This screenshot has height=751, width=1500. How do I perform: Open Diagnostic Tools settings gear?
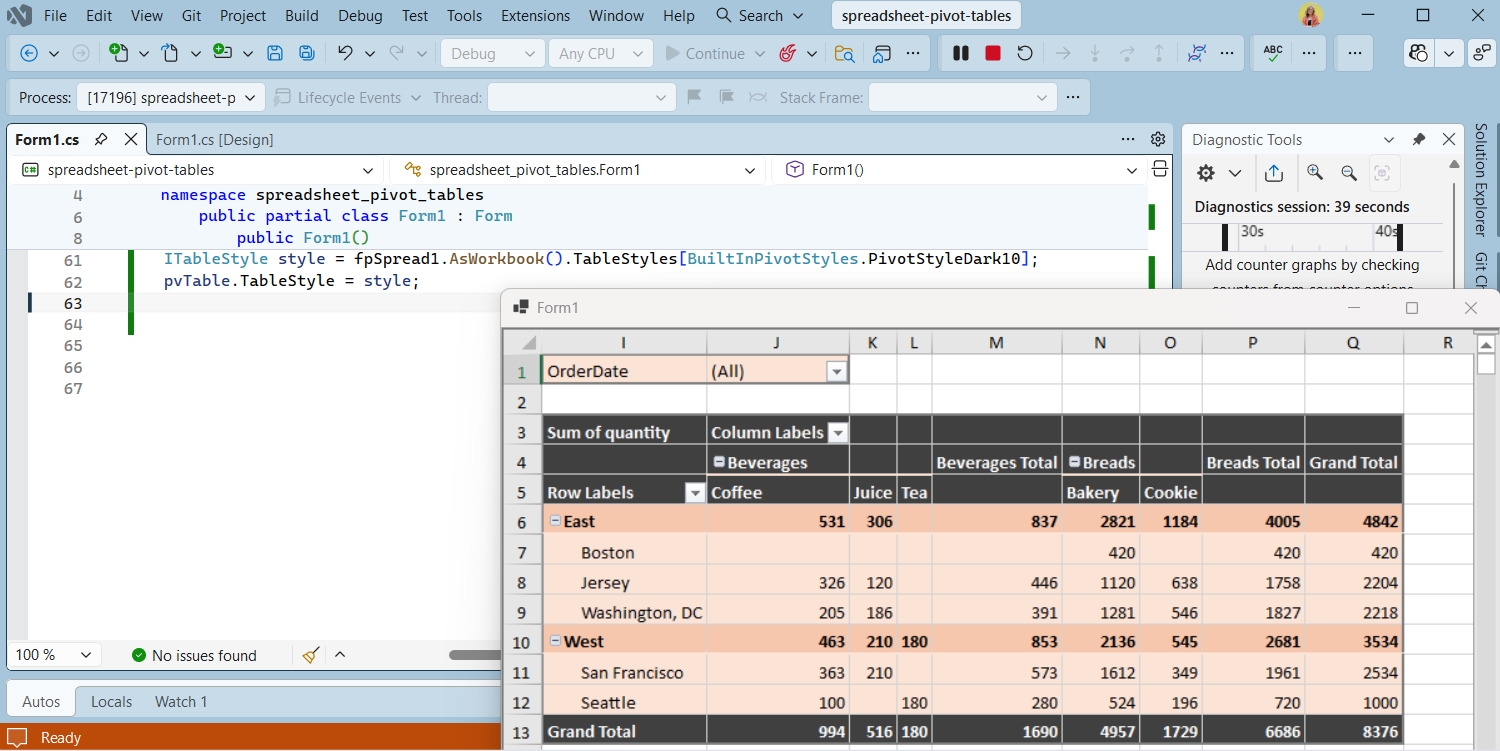pos(1205,173)
